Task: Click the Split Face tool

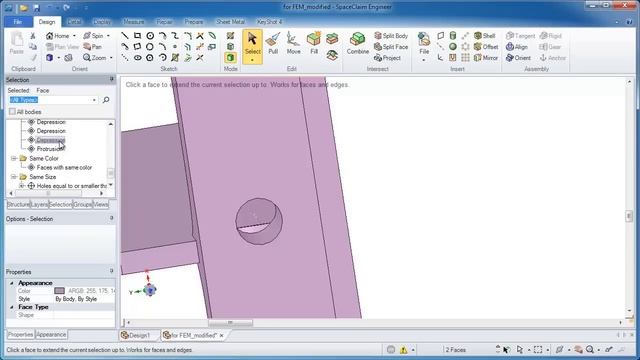Action: (391, 47)
